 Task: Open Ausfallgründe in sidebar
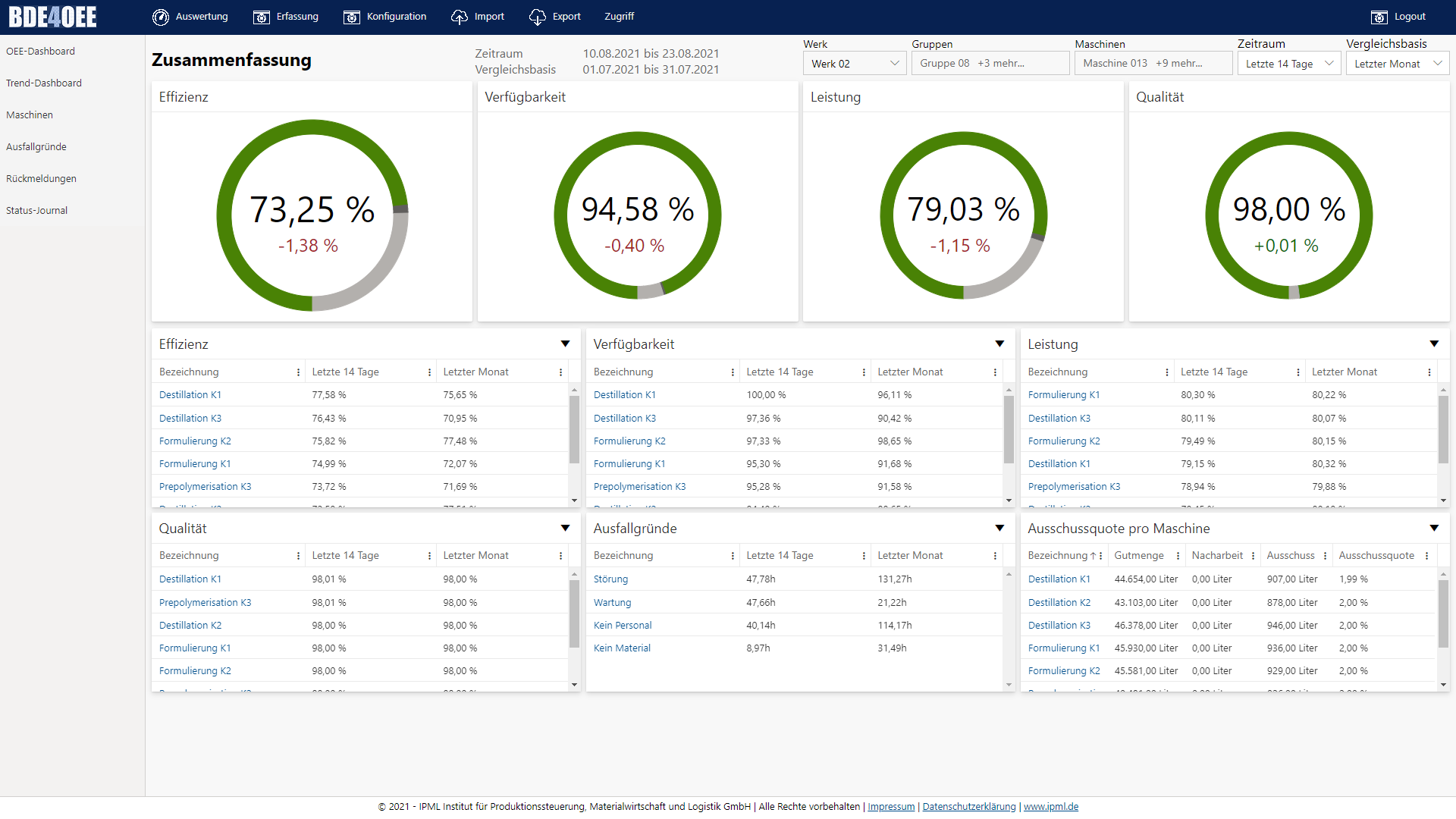[x=36, y=147]
